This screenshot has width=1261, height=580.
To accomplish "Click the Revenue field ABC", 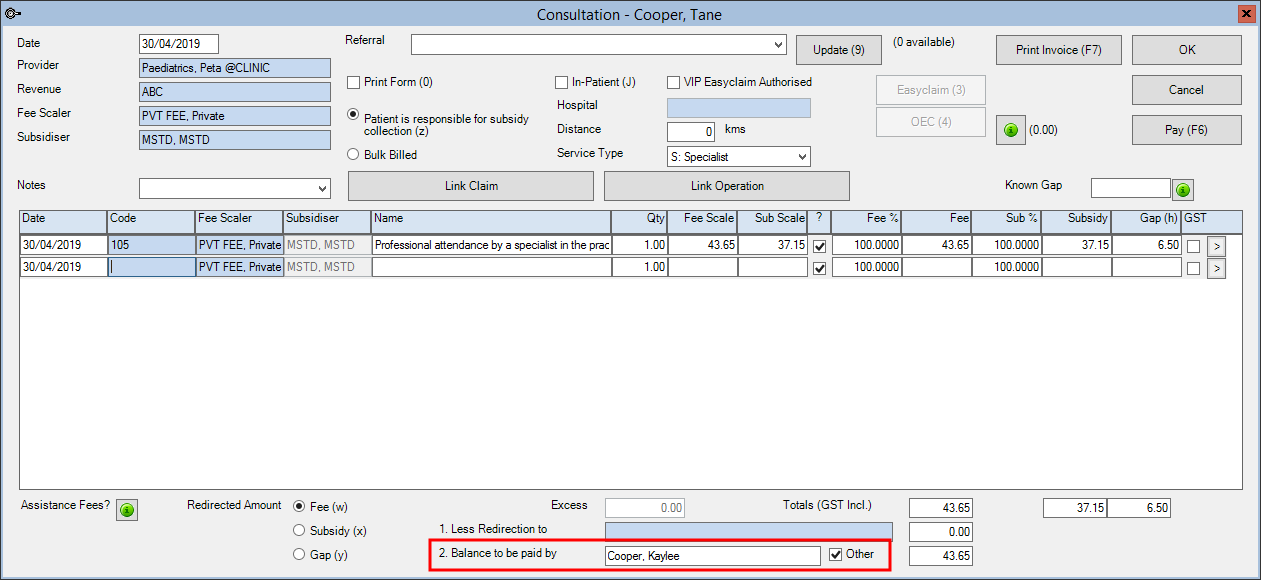I will [x=235, y=92].
